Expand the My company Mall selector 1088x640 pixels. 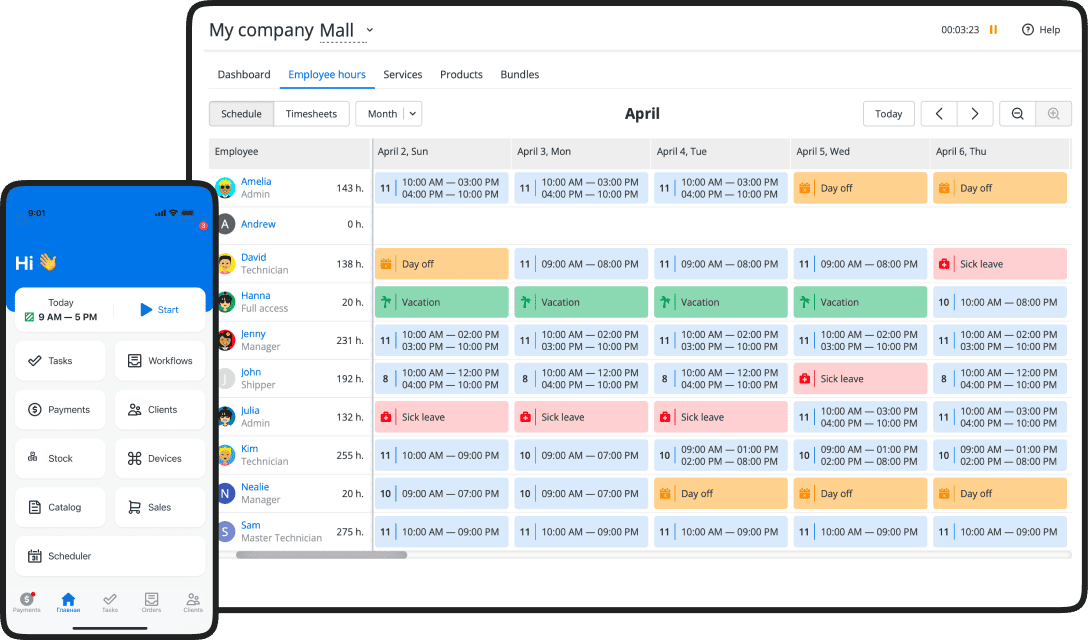(369, 30)
